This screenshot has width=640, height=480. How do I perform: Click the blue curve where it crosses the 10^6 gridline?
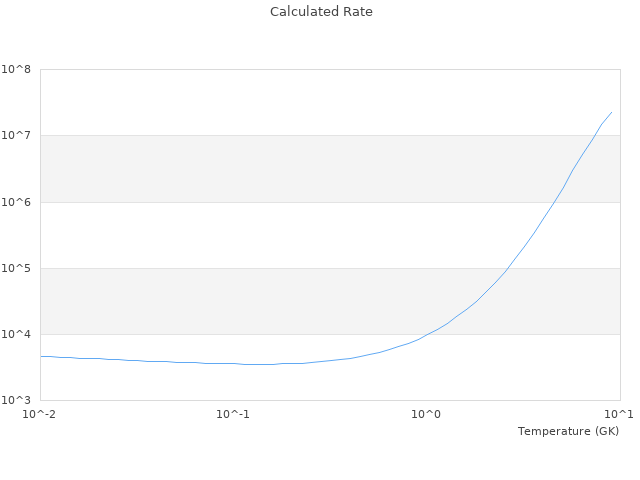[553, 202]
